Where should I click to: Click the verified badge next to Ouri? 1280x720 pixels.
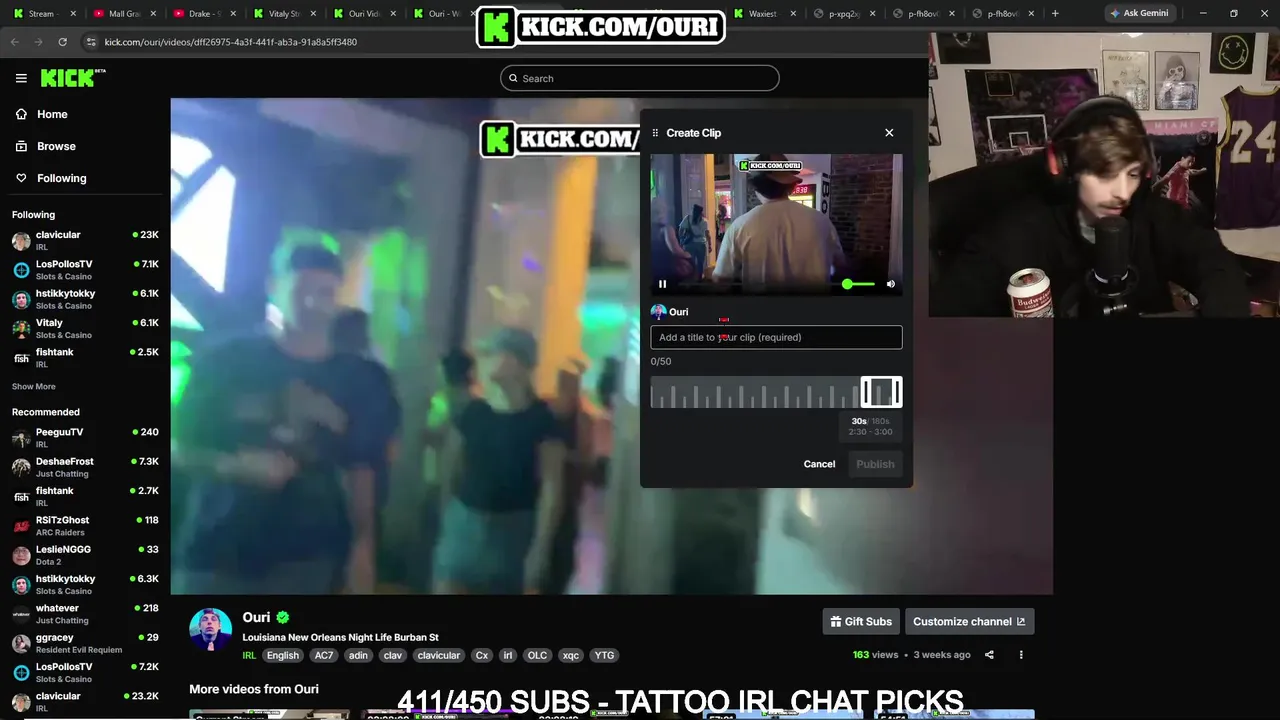coord(283,618)
